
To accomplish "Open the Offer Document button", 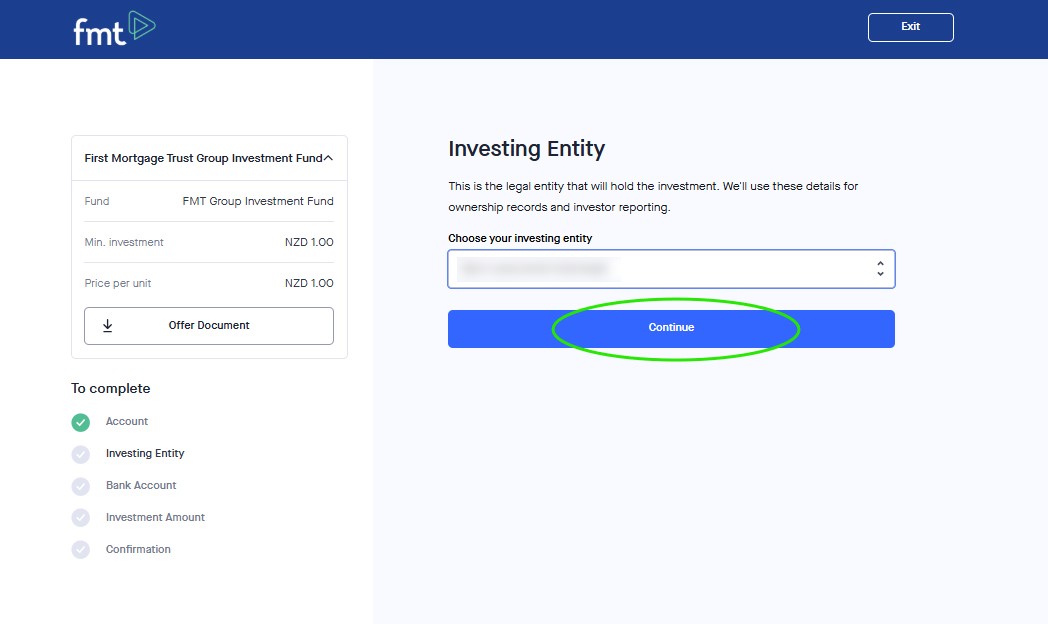I will (209, 326).
